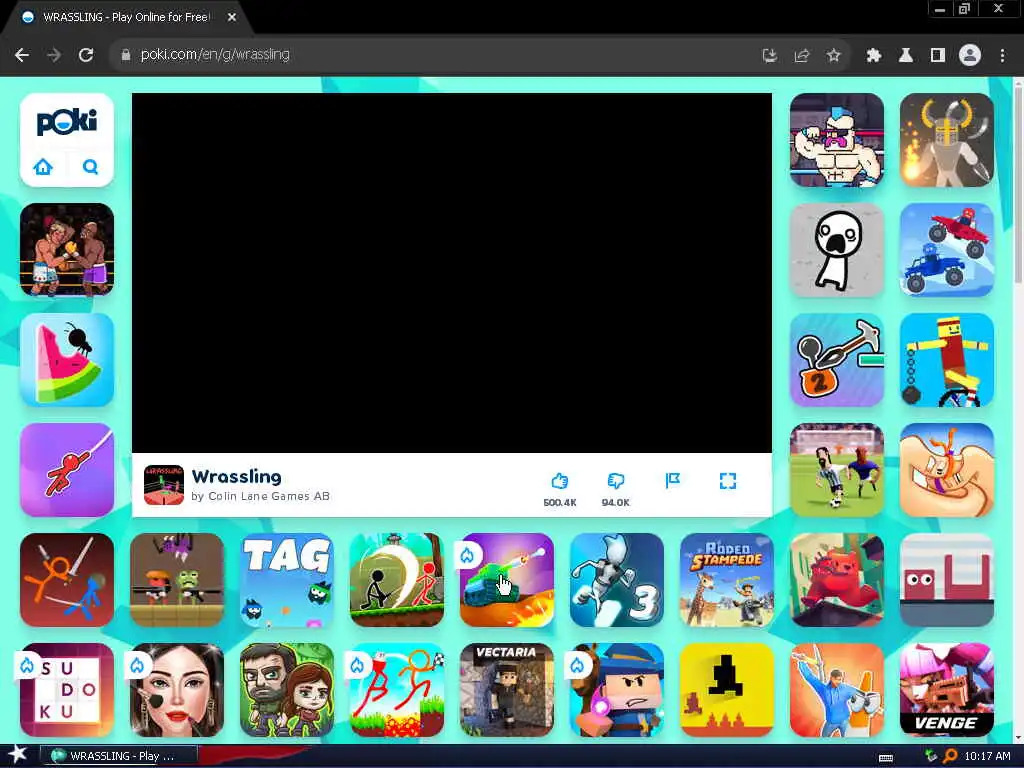View site info via the lock icon
Screen dimensions: 1024x768
[126, 55]
